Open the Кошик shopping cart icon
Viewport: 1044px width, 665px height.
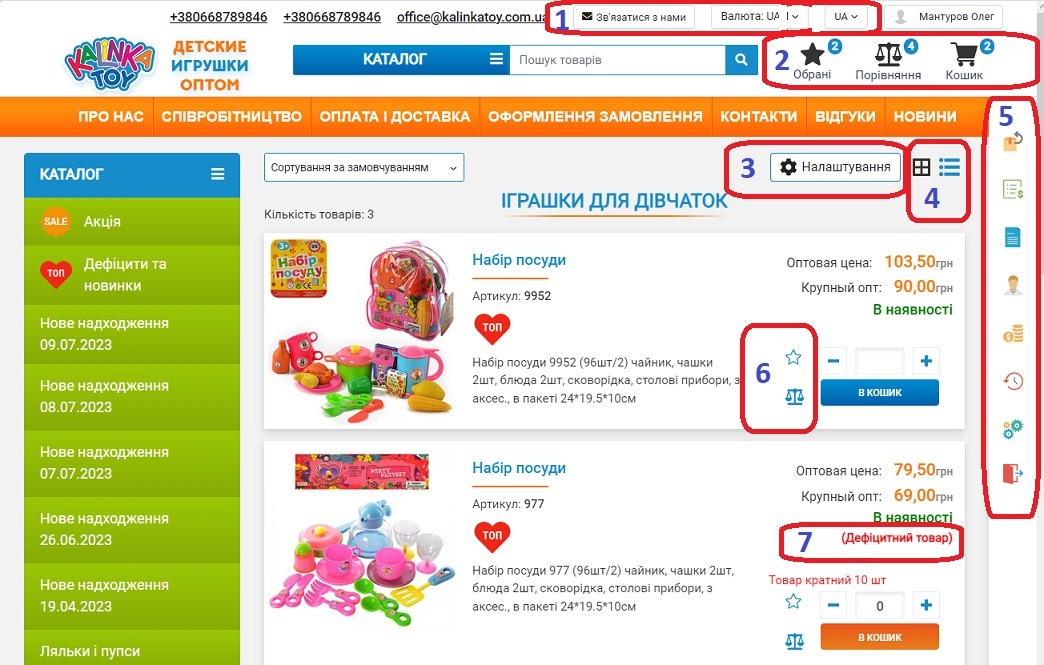pyautogui.click(x=963, y=55)
